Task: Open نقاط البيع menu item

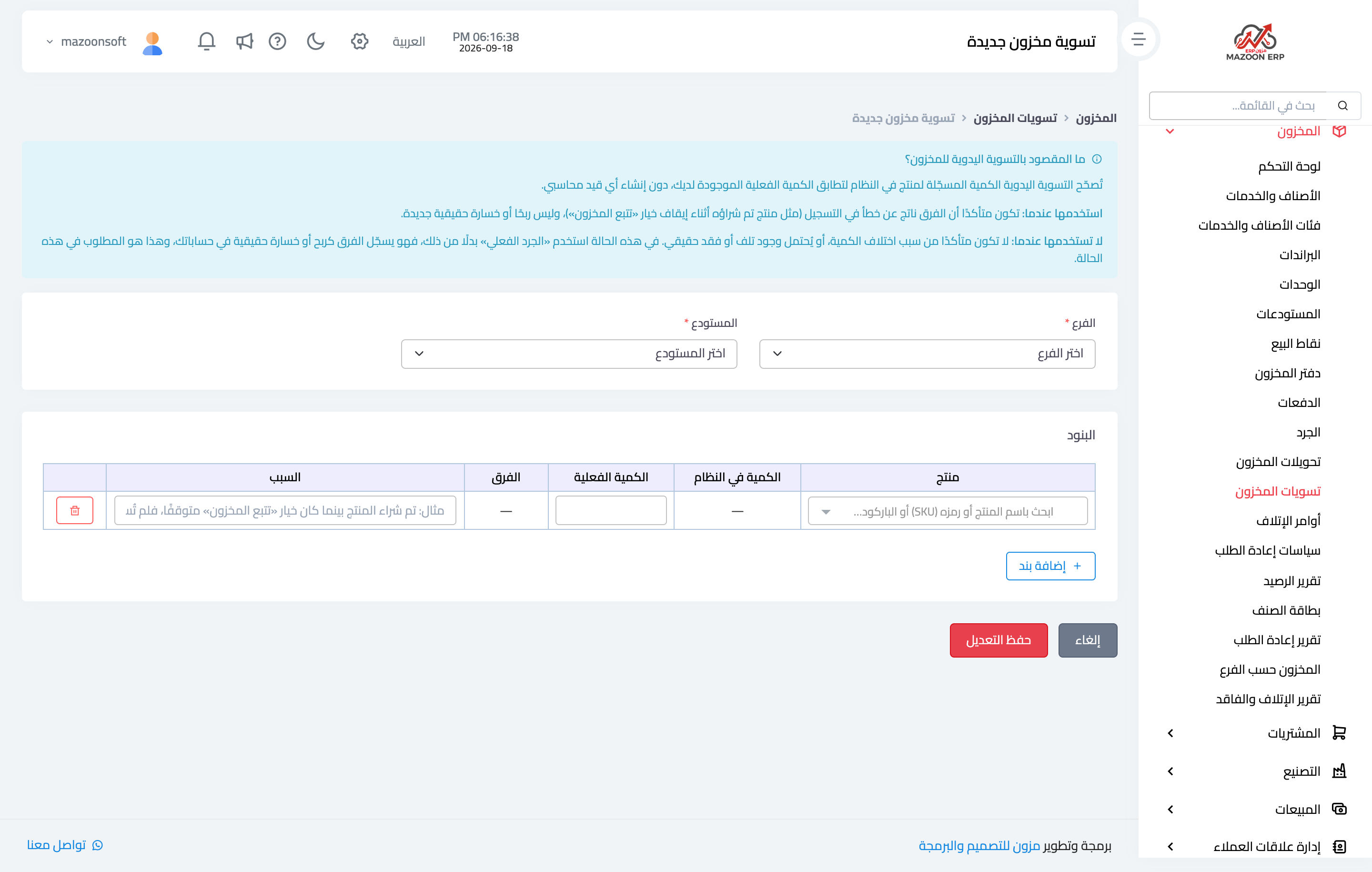Action: (x=1295, y=344)
